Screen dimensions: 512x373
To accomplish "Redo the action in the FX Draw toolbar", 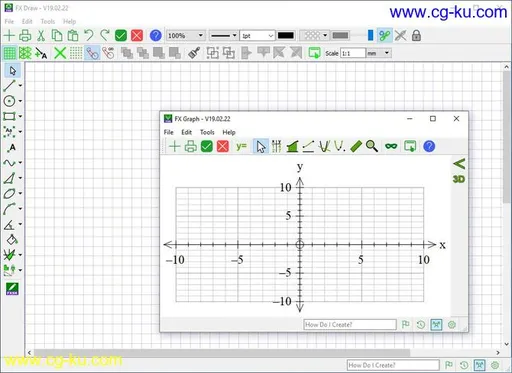I will [x=105, y=35].
